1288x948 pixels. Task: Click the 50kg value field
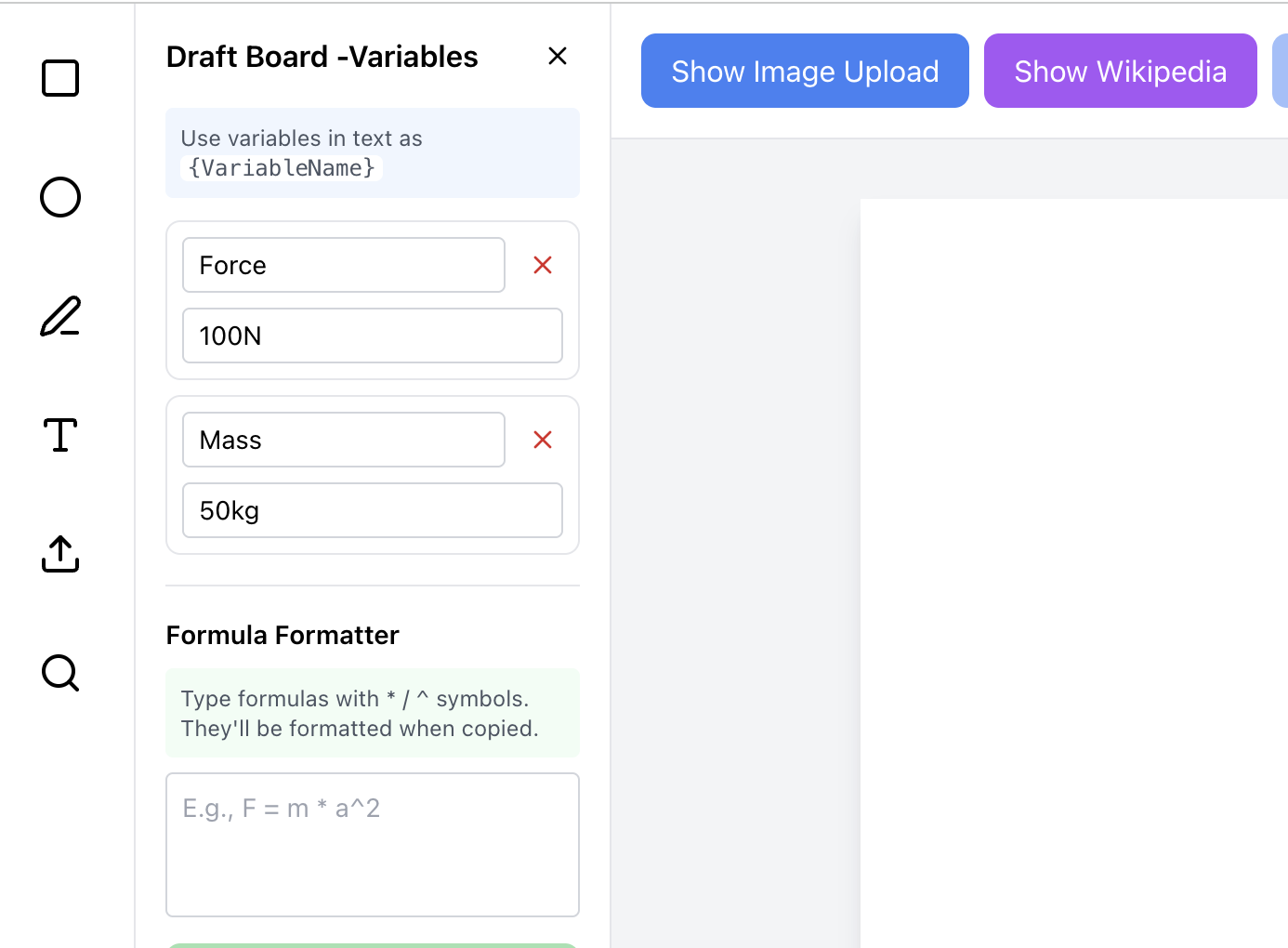tap(373, 511)
